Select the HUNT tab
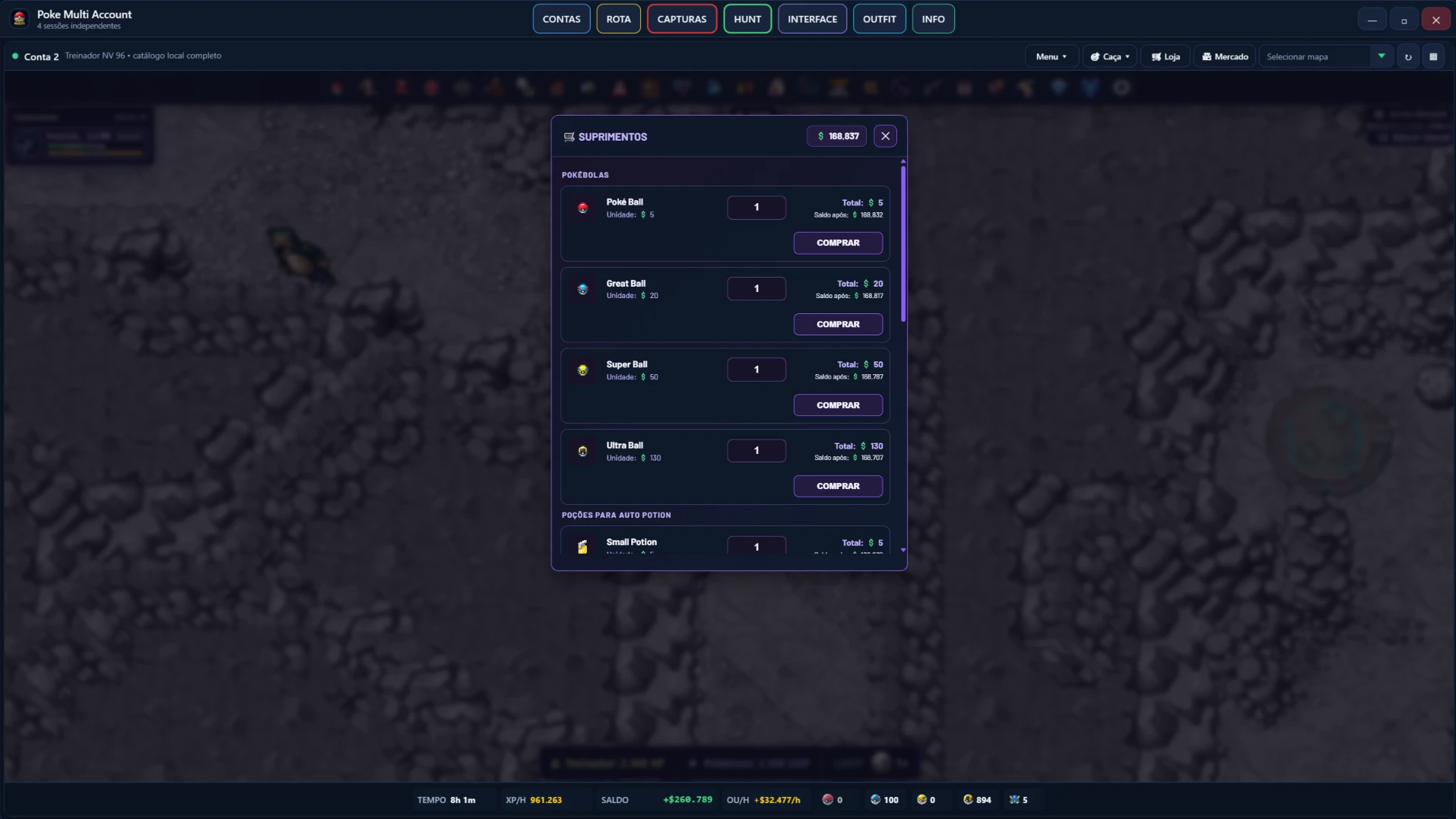 tap(747, 19)
